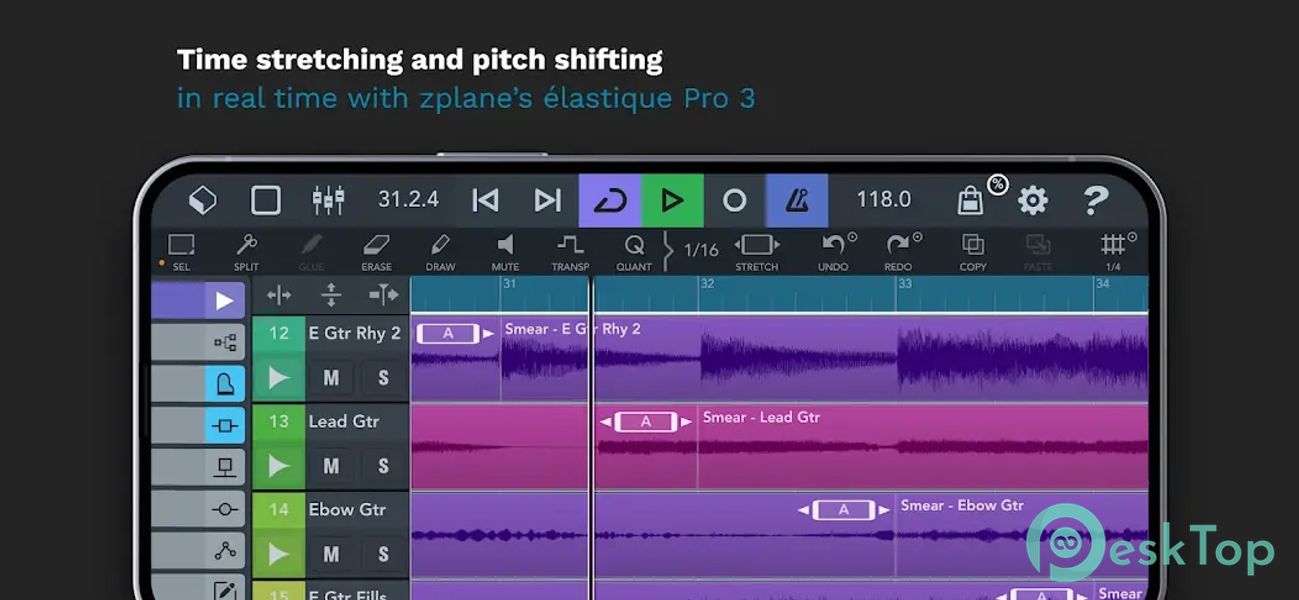Select track number 14
Viewport: 1299px width, 600px height.
279,509
